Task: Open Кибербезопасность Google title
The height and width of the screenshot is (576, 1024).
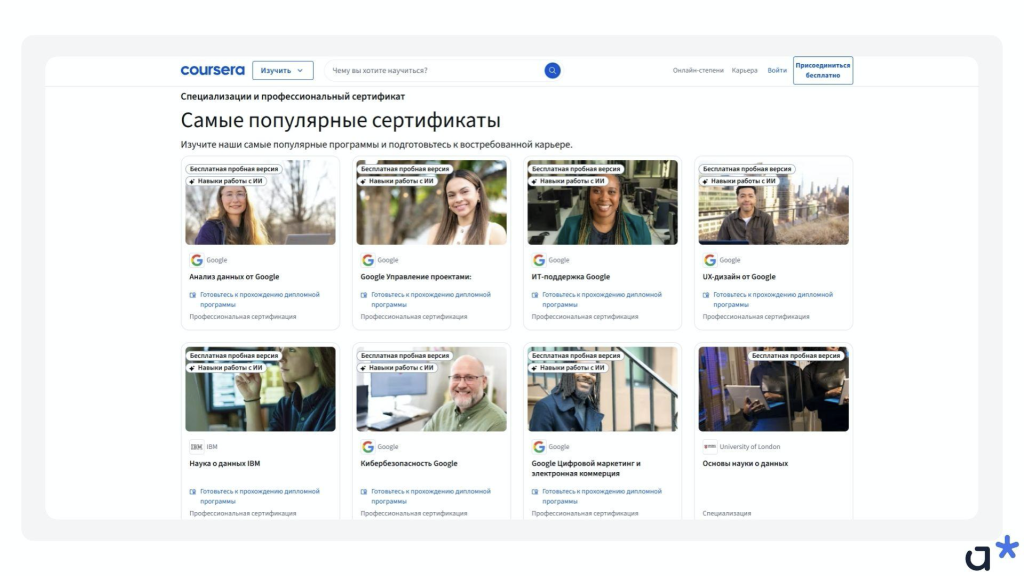Action: point(409,464)
